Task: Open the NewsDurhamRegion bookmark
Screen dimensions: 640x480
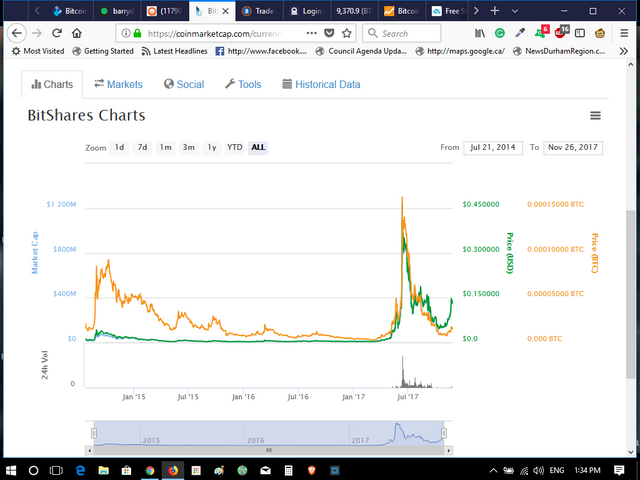Action: (559, 51)
